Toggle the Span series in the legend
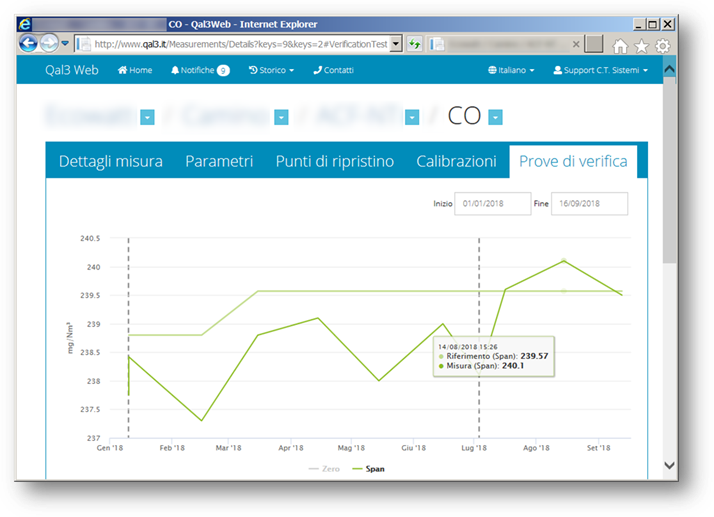The width and height of the screenshot is (714, 517). click(368, 468)
